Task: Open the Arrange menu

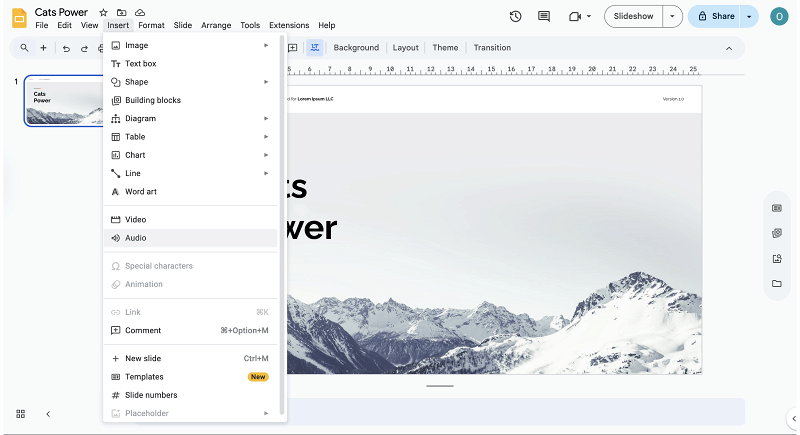Action: [216, 25]
